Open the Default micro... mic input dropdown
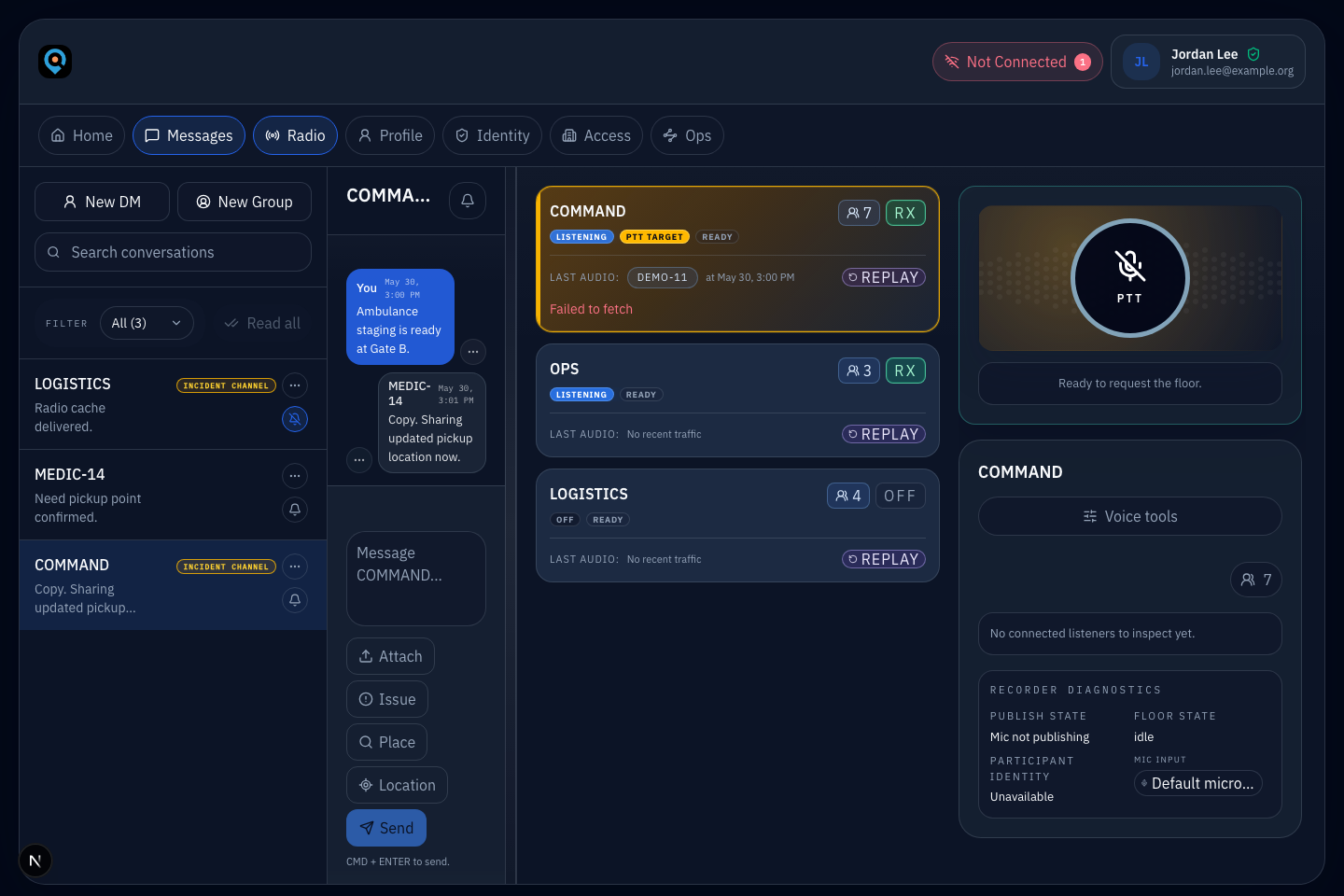 [1198, 783]
